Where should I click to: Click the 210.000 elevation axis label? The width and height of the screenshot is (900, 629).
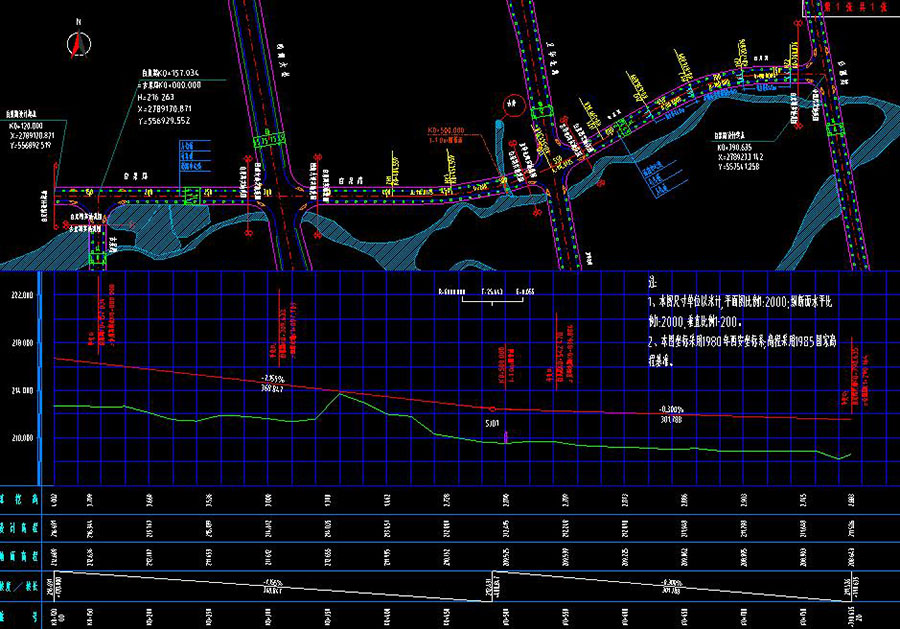(21, 437)
